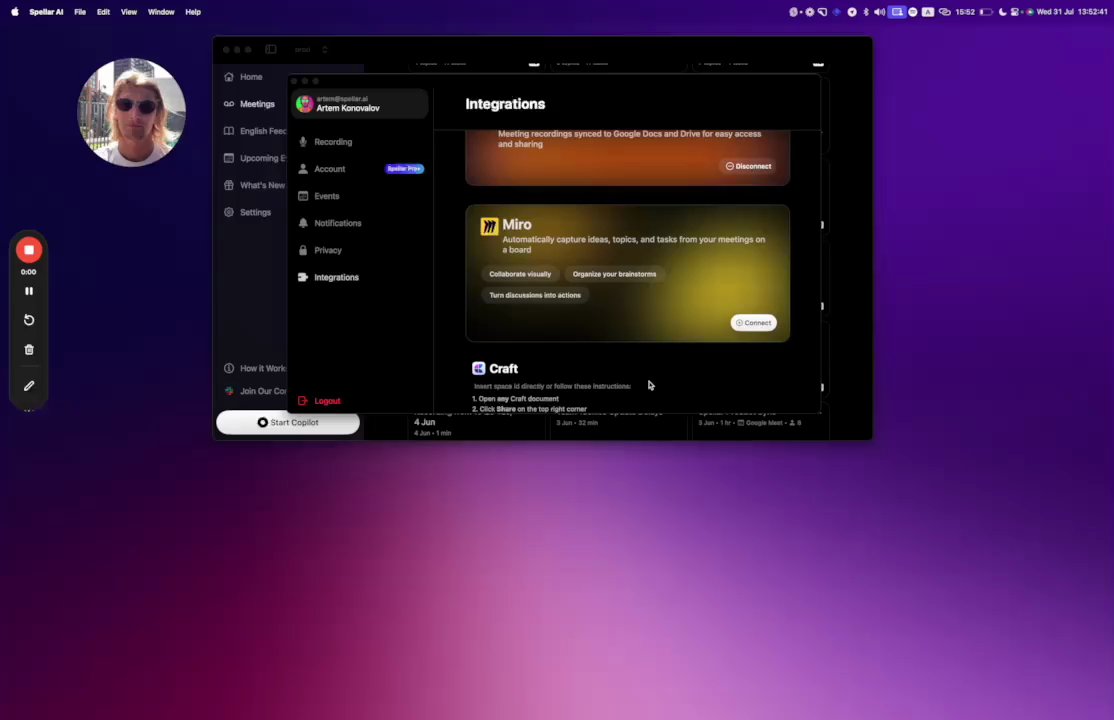Click the Spellar Pro badge
1114x720 pixels.
click(x=404, y=169)
